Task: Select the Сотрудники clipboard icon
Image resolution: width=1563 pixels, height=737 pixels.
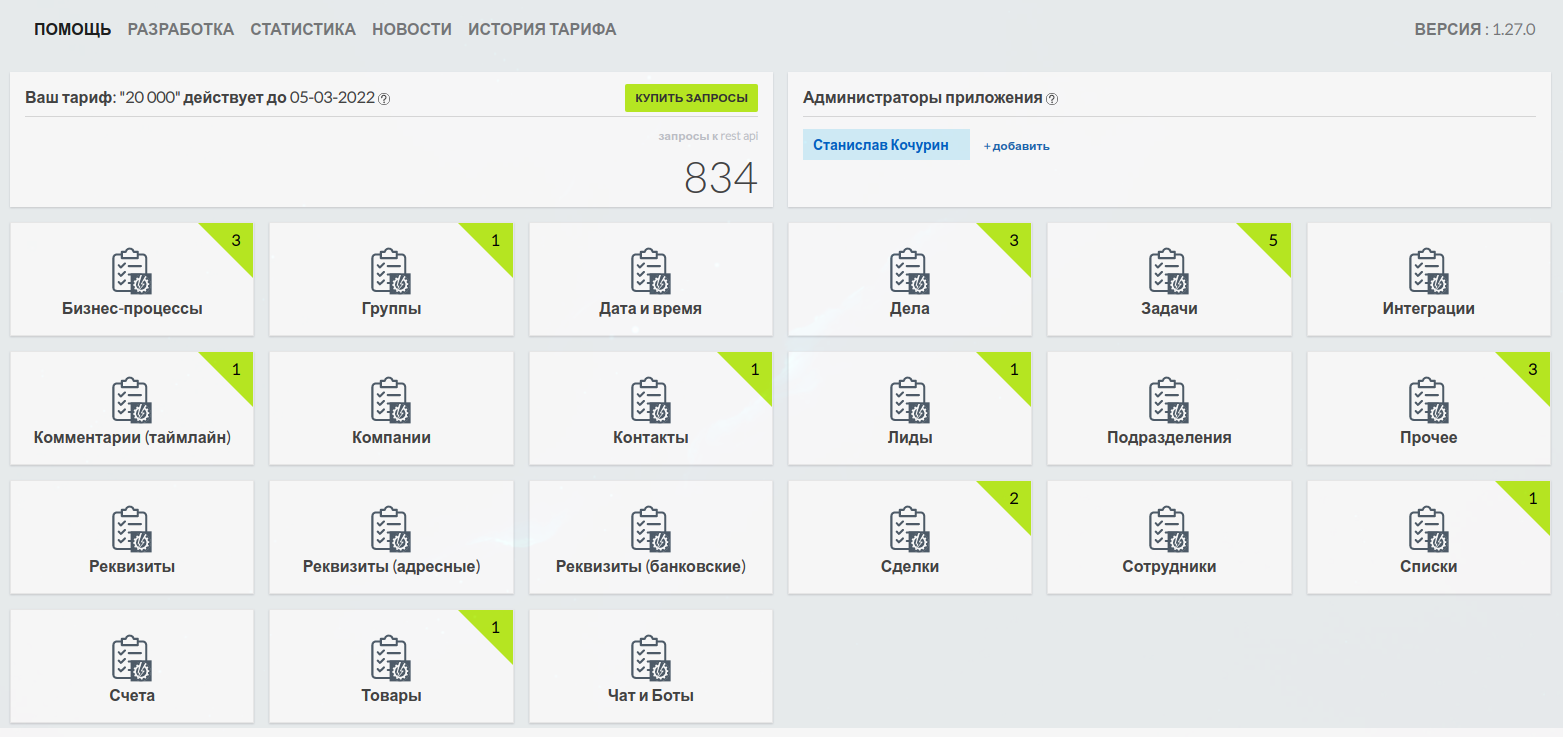Action: [x=1169, y=529]
